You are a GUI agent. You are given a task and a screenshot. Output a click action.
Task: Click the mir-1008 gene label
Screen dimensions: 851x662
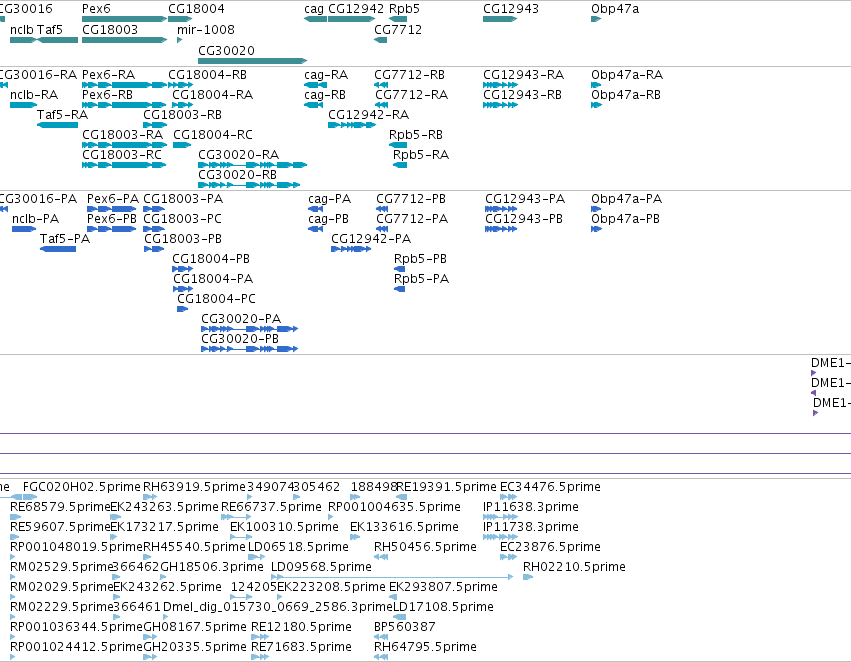(206, 29)
